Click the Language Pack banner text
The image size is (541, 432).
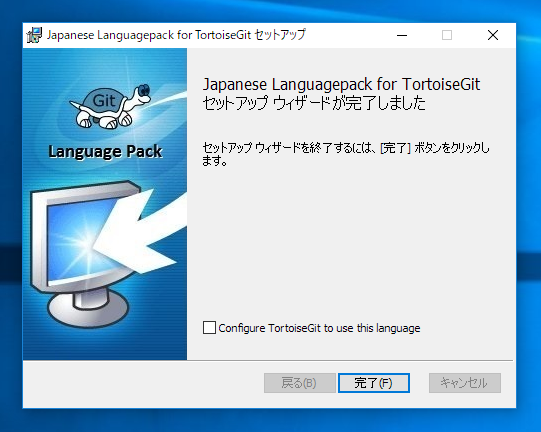(x=105, y=151)
